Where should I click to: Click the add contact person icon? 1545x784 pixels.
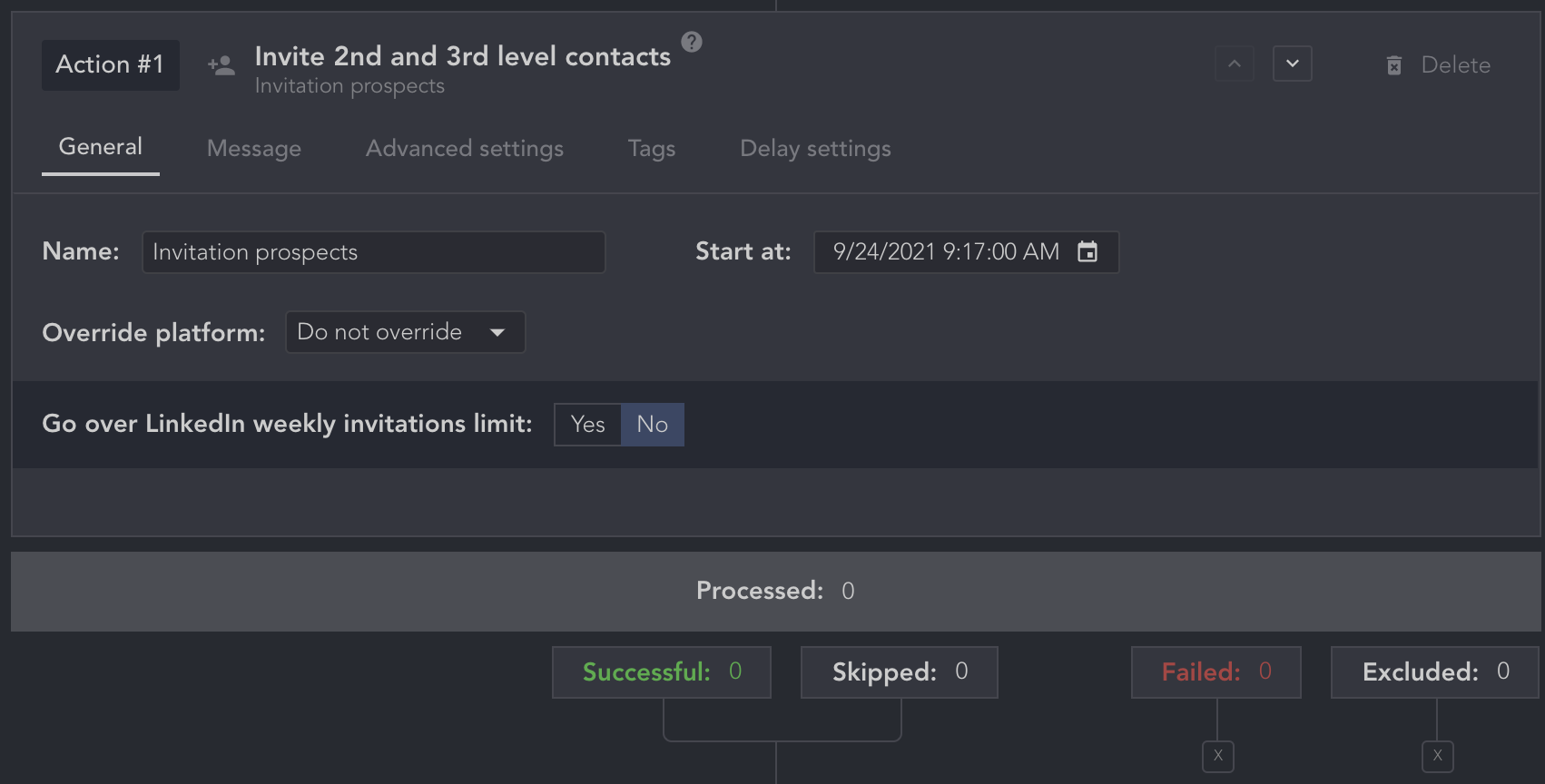[x=221, y=65]
